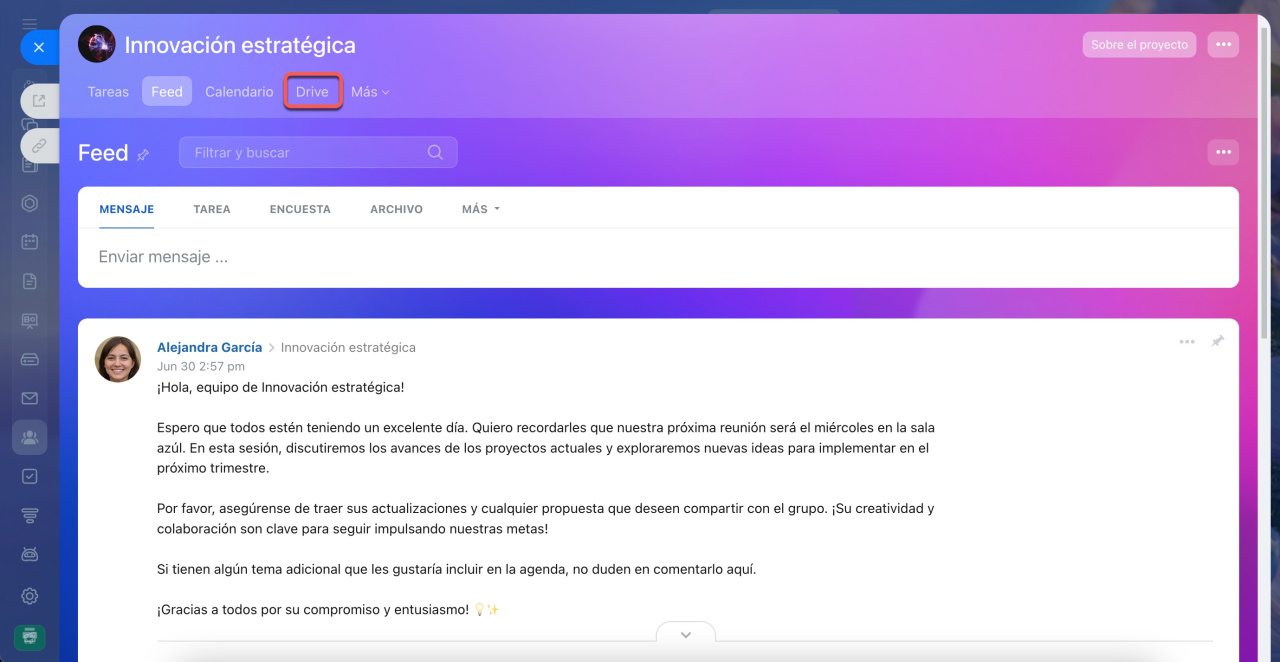The width and height of the screenshot is (1280, 662).
Task: Select the ENCUESTA composer tab
Action: coord(300,209)
